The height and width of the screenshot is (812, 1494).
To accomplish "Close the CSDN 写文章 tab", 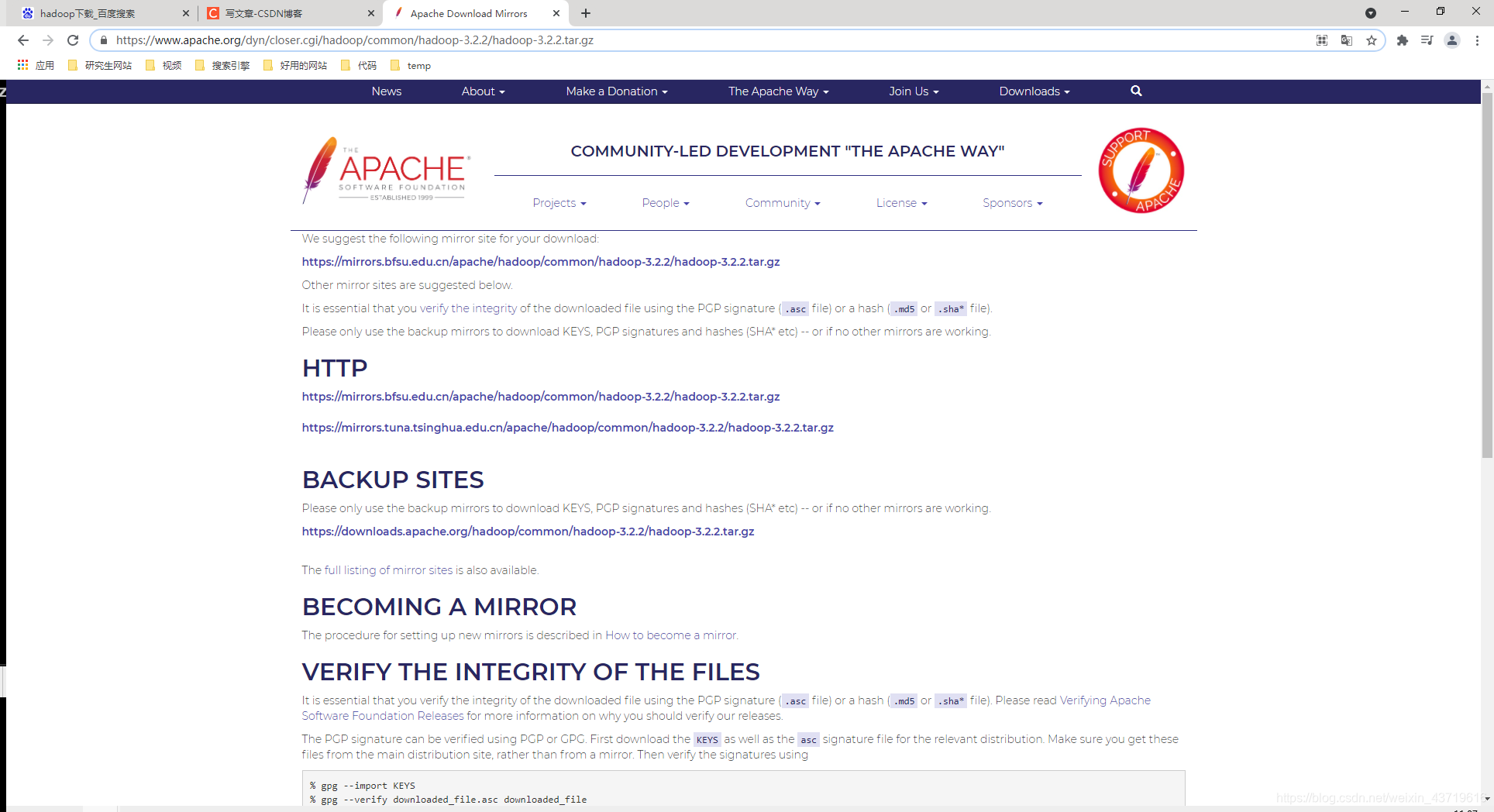I will [371, 13].
